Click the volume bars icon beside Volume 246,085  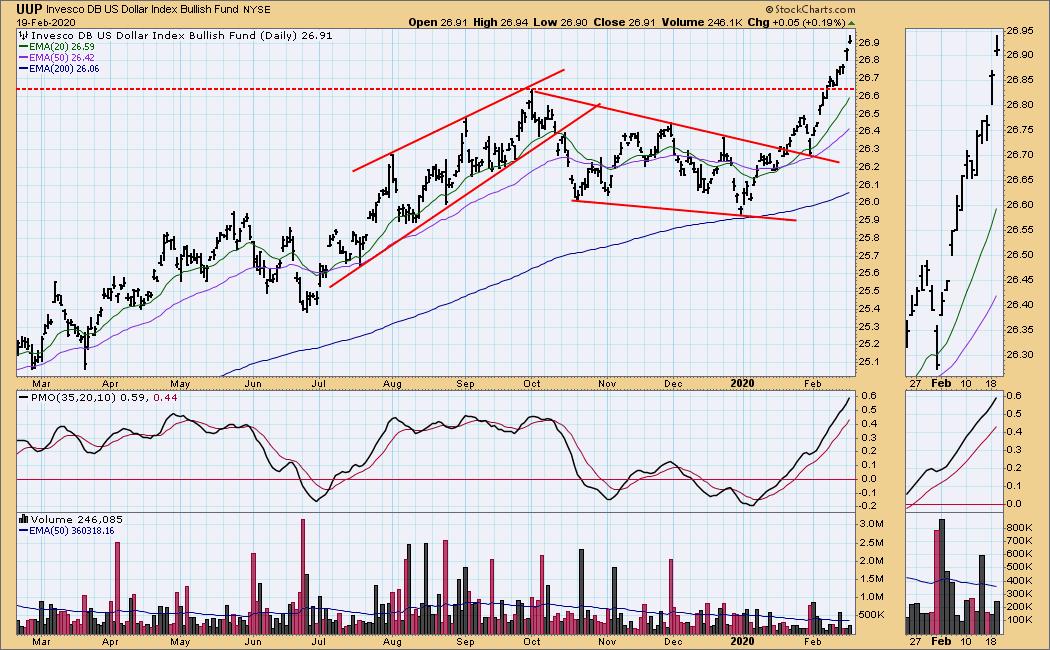coord(23,519)
